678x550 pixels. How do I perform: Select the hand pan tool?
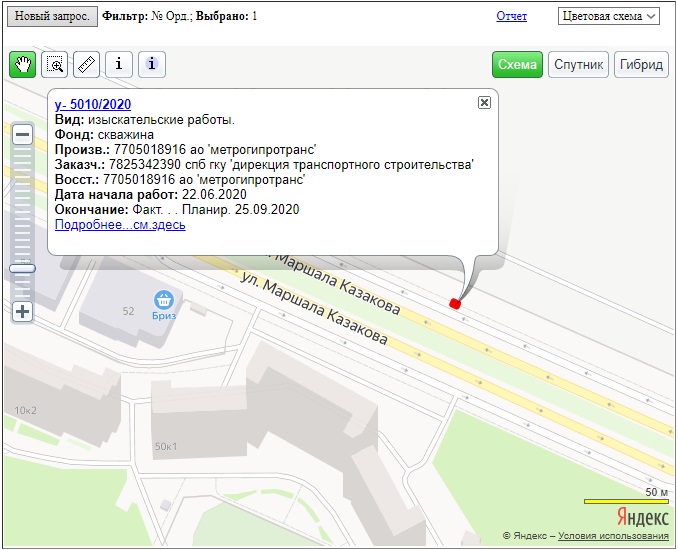(23, 65)
